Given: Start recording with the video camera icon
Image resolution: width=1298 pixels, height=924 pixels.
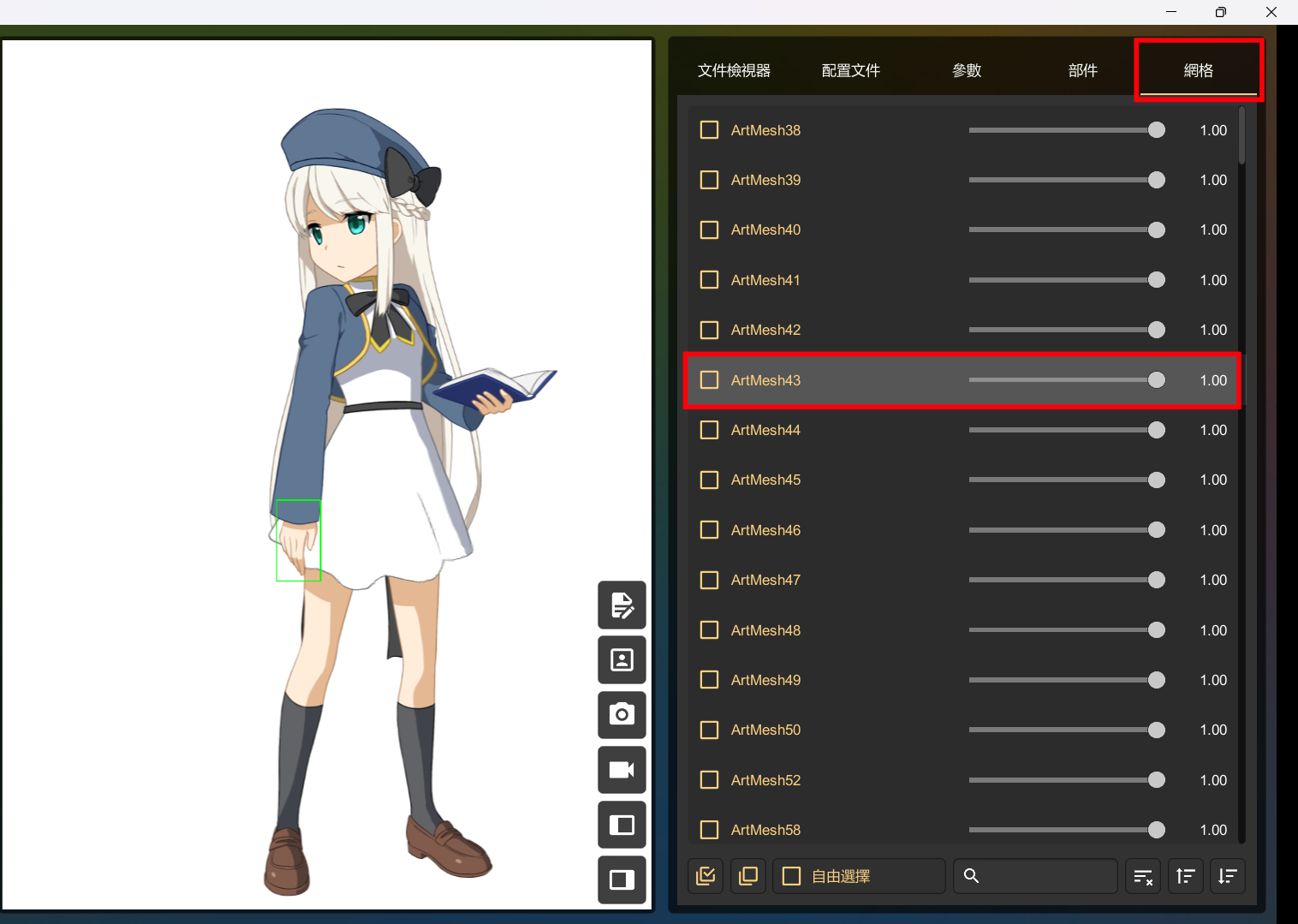Looking at the screenshot, I should click(622, 769).
